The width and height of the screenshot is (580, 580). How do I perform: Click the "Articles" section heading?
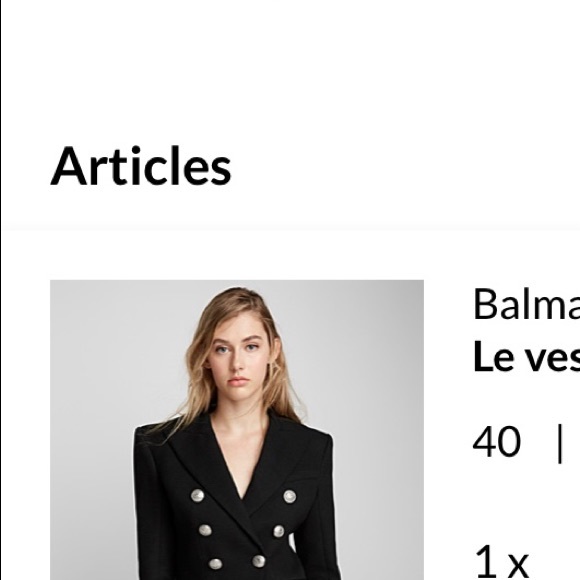(x=141, y=166)
